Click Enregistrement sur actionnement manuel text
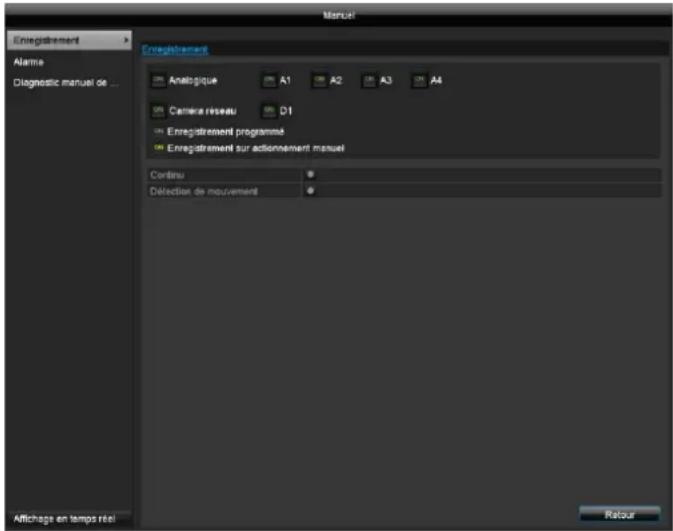The height and width of the screenshot is (531, 673). (256, 148)
